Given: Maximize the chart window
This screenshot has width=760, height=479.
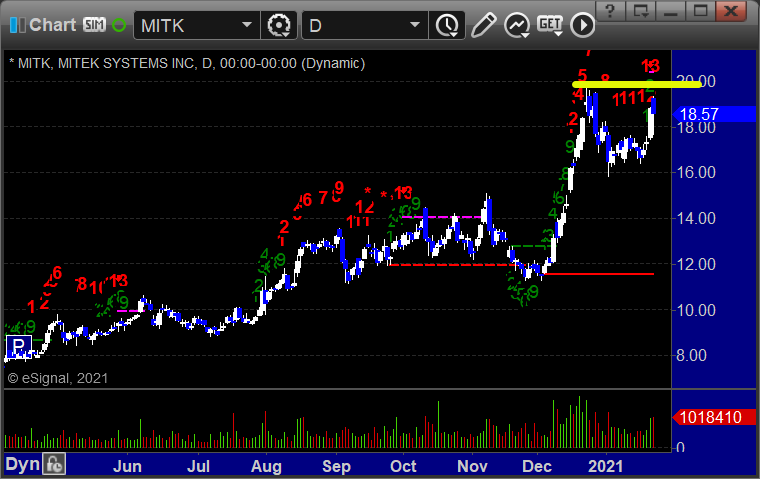Looking at the screenshot, I should click(x=700, y=11).
